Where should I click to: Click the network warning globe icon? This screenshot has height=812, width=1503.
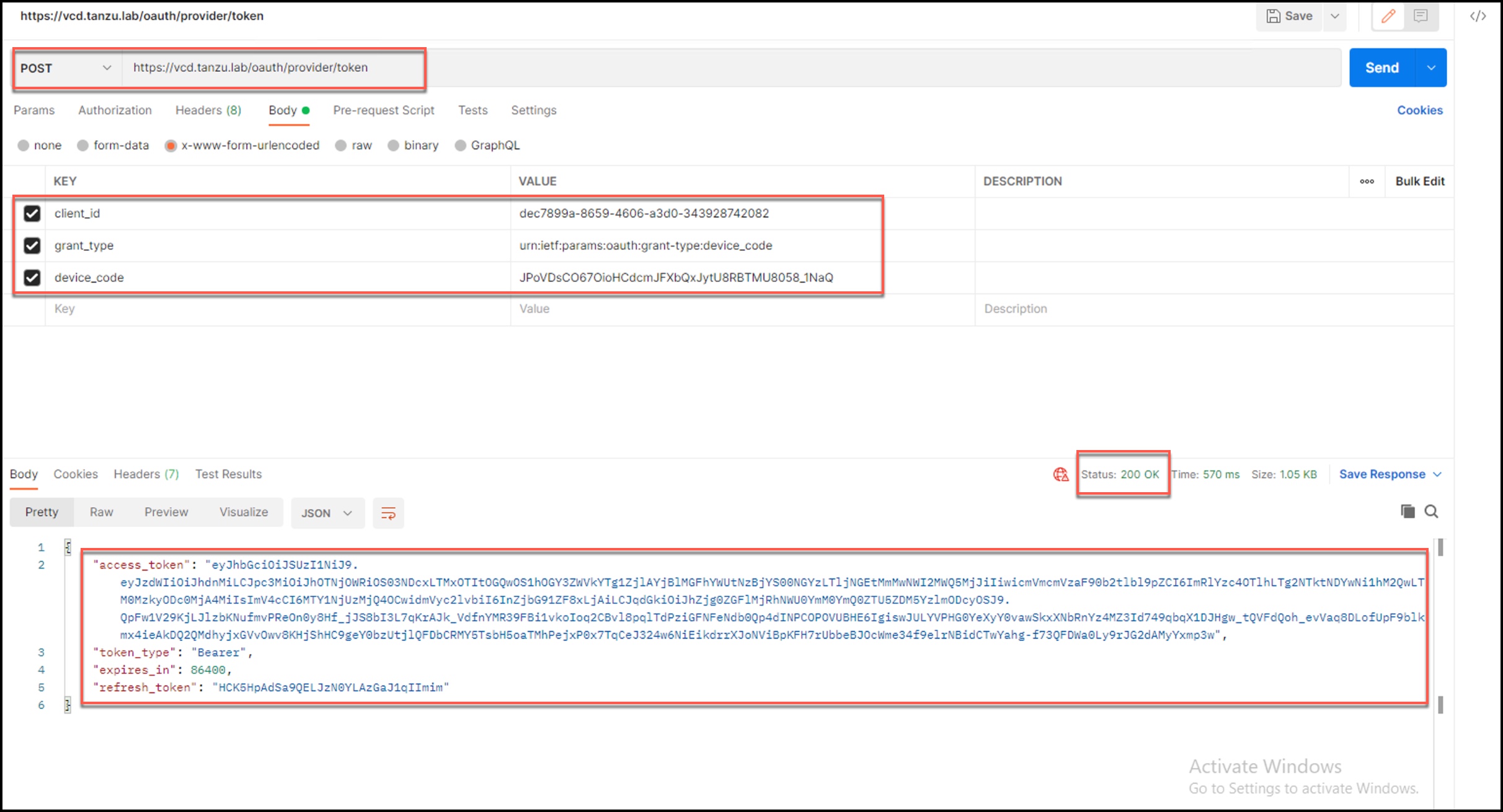[1060, 474]
